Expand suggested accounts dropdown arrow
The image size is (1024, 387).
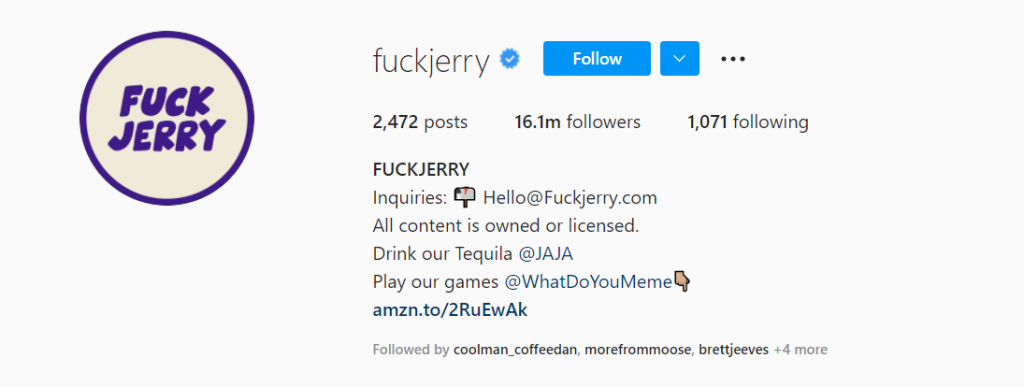(x=680, y=59)
